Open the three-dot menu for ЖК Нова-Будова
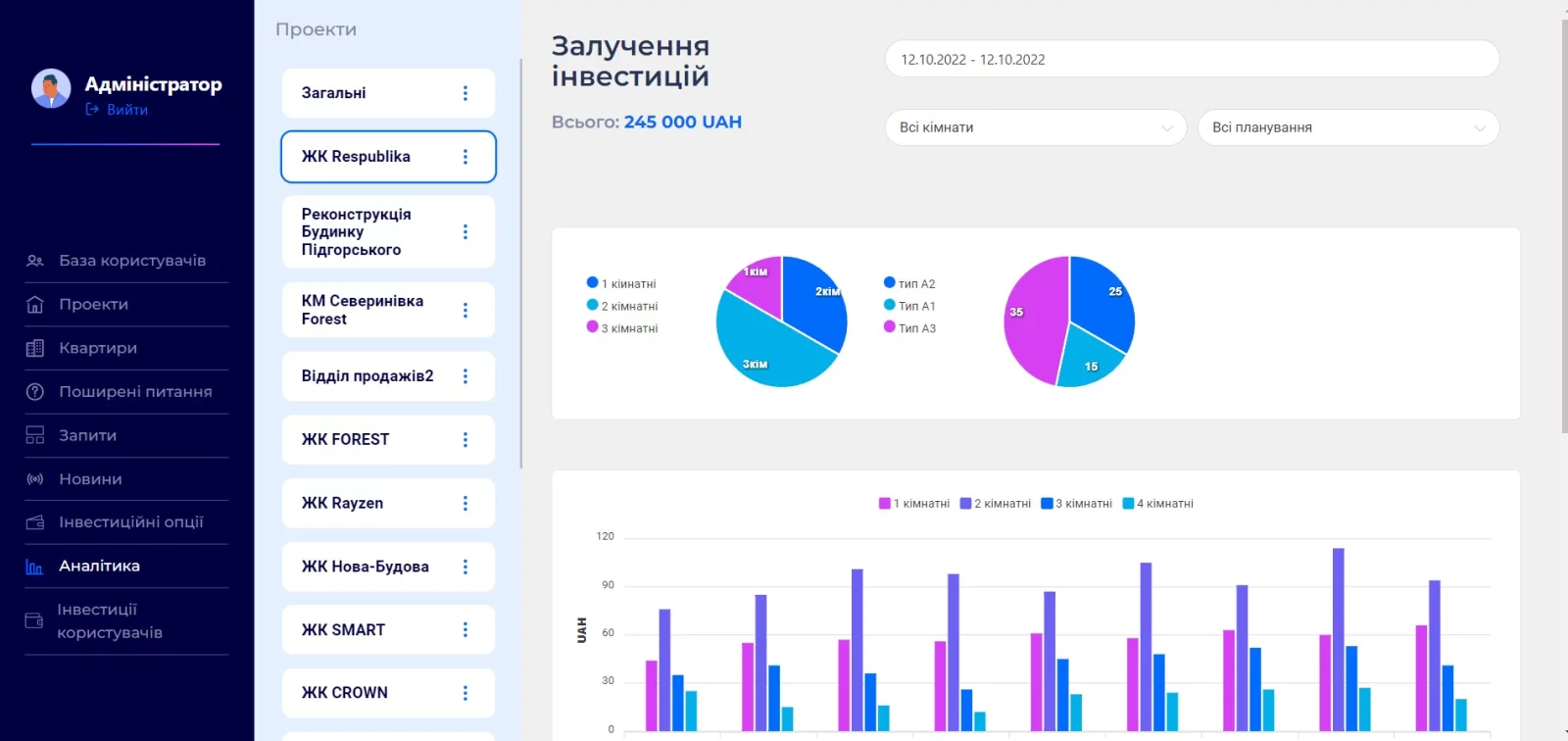The height and width of the screenshot is (741, 1568). [x=465, y=568]
